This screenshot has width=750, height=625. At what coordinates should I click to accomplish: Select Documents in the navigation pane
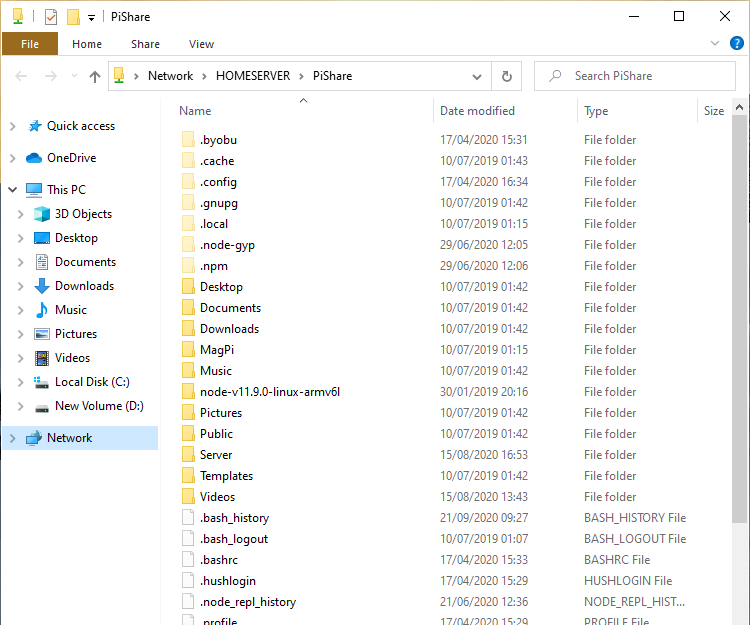coord(85,262)
